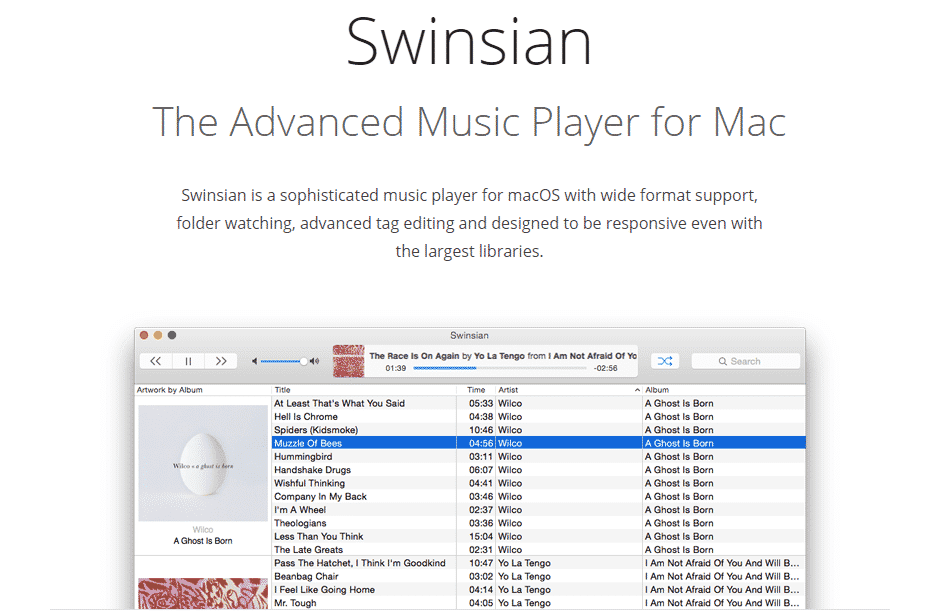Select track Less Than You Think
Viewport: 938px width, 611px height.
point(538,536)
